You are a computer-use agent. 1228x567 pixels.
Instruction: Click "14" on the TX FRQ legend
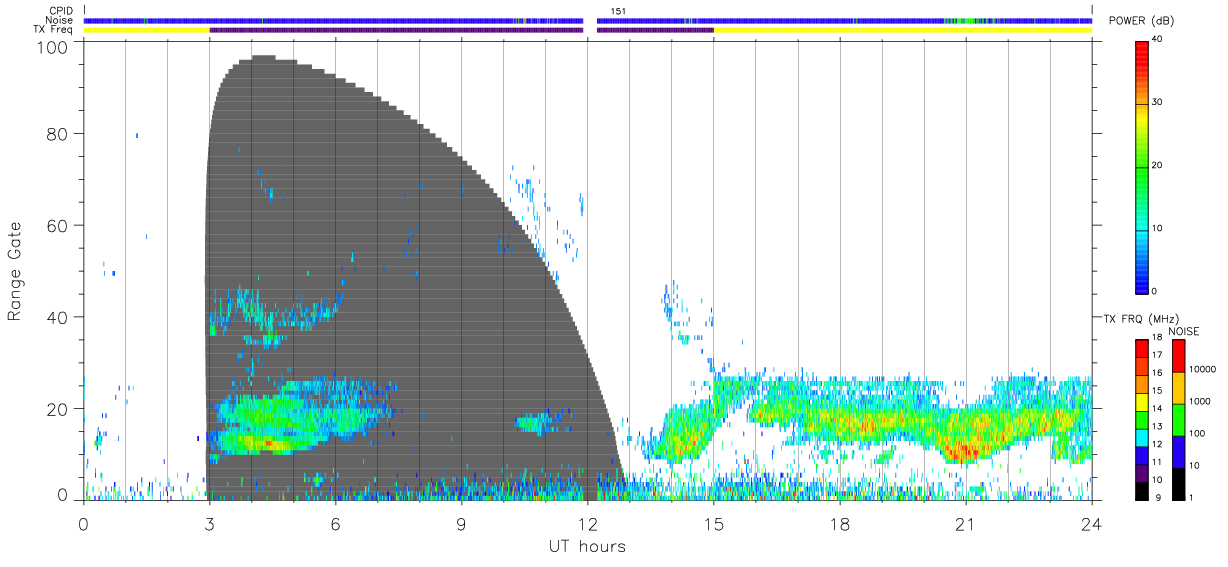(1157, 408)
